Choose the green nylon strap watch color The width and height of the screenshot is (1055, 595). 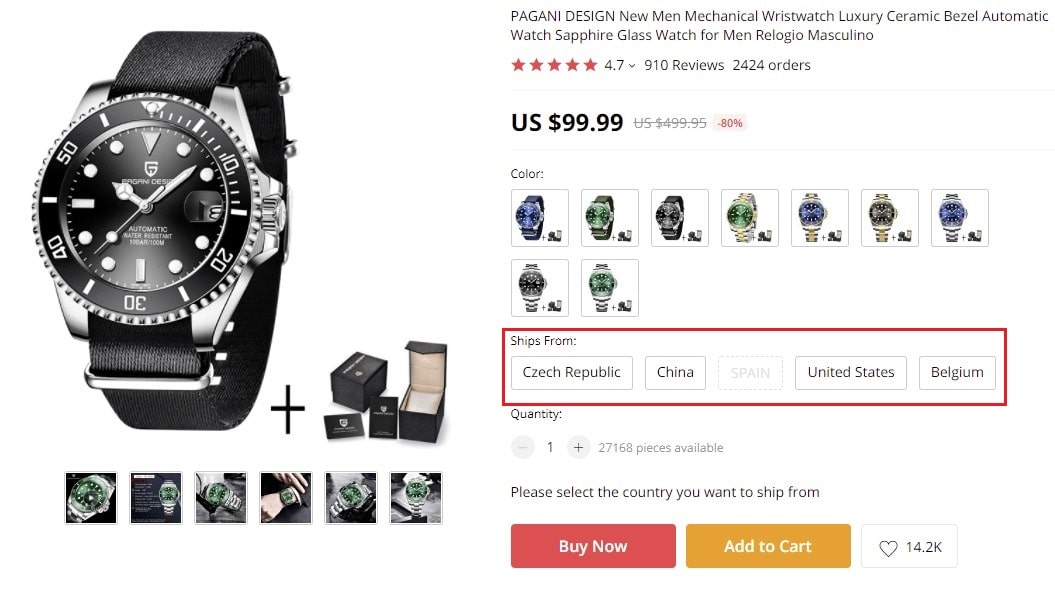[x=610, y=217]
